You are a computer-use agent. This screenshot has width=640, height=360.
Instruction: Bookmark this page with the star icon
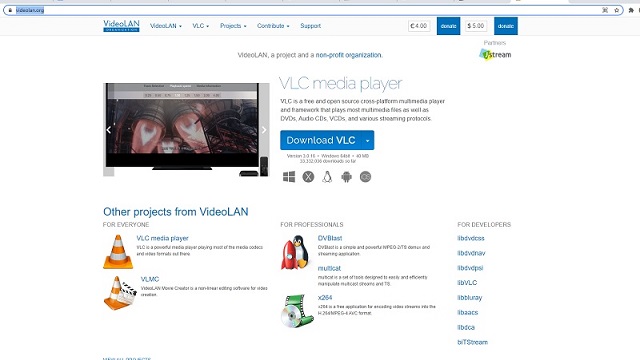click(x=616, y=10)
